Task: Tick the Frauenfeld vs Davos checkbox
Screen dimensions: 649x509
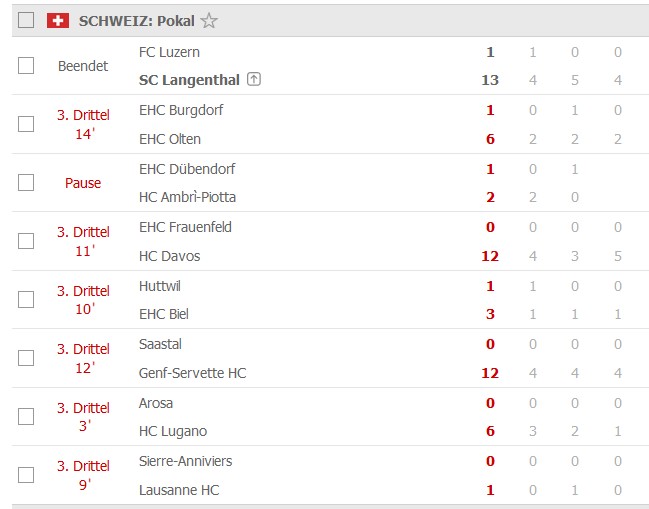Action: (x=26, y=241)
